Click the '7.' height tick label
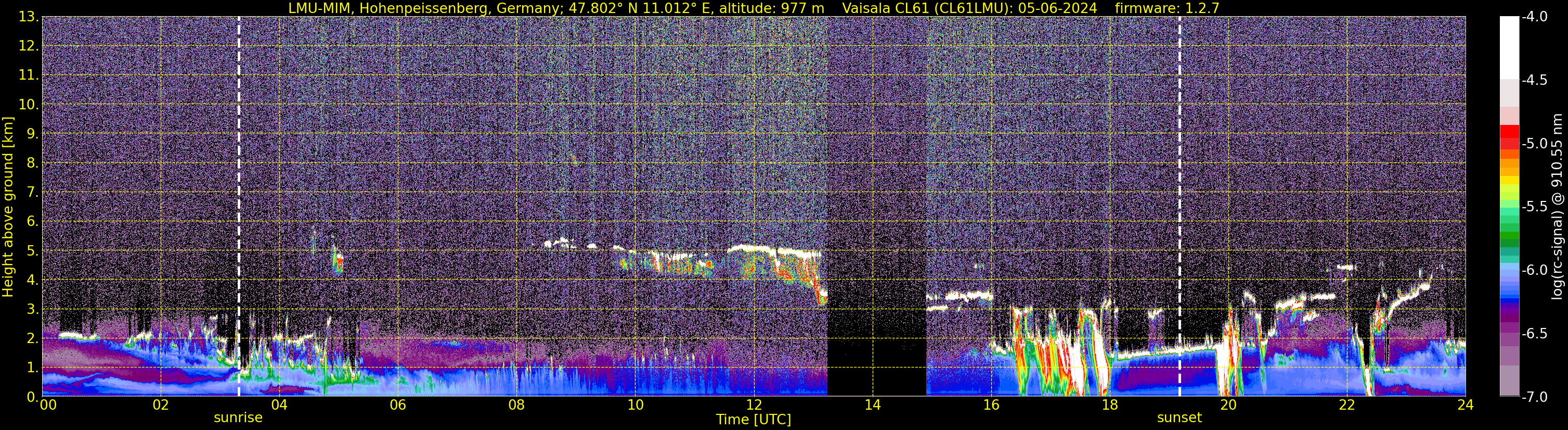 coord(32,193)
